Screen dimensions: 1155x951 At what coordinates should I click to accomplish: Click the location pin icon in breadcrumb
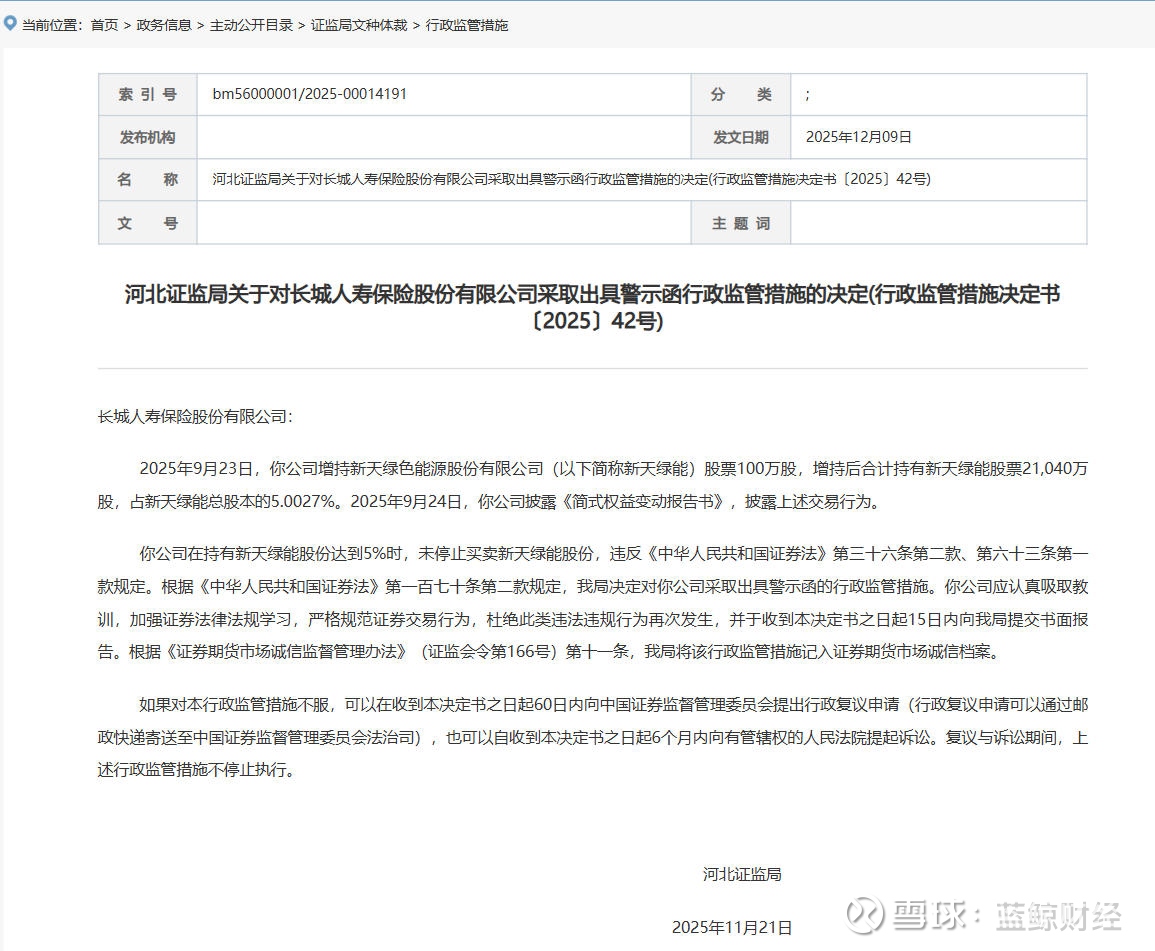click(10, 23)
